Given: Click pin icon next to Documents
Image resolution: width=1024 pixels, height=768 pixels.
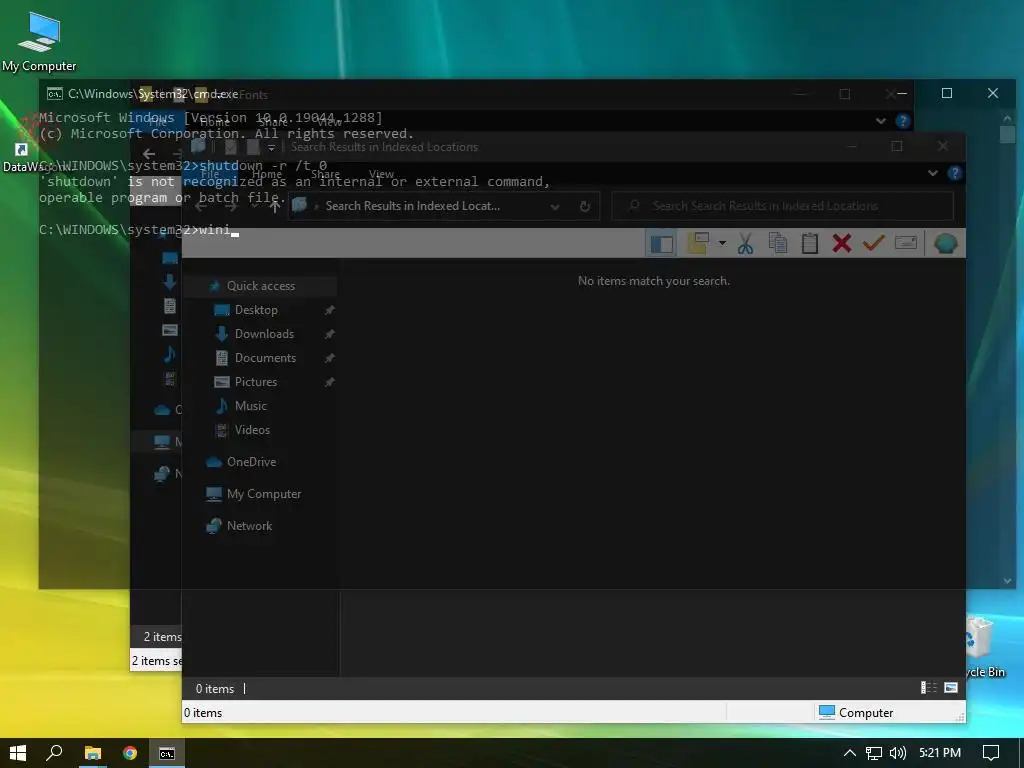Looking at the screenshot, I should point(330,358).
